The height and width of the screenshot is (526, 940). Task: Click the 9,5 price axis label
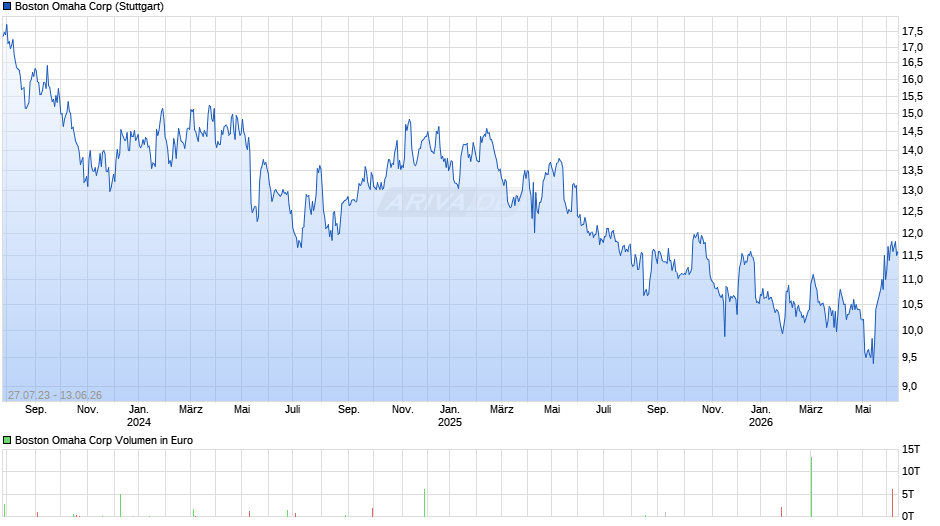click(909, 357)
